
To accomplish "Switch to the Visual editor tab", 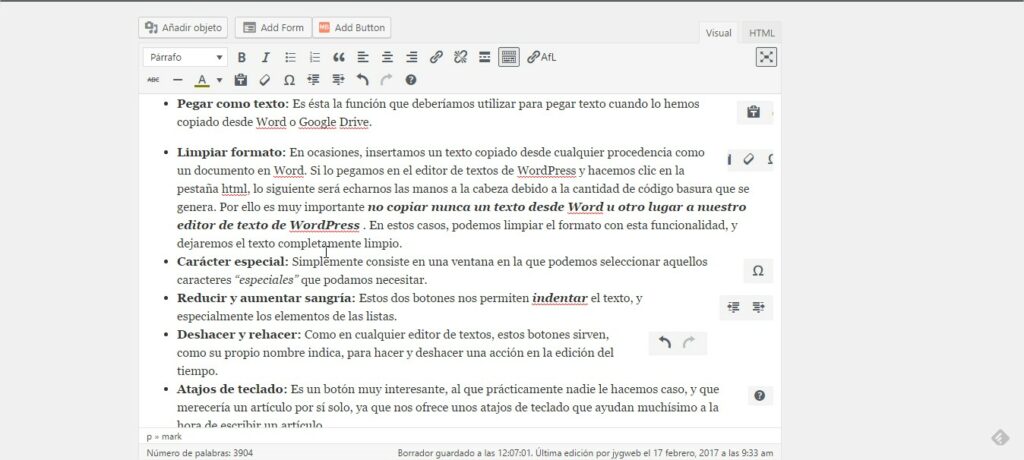I will (x=718, y=33).
